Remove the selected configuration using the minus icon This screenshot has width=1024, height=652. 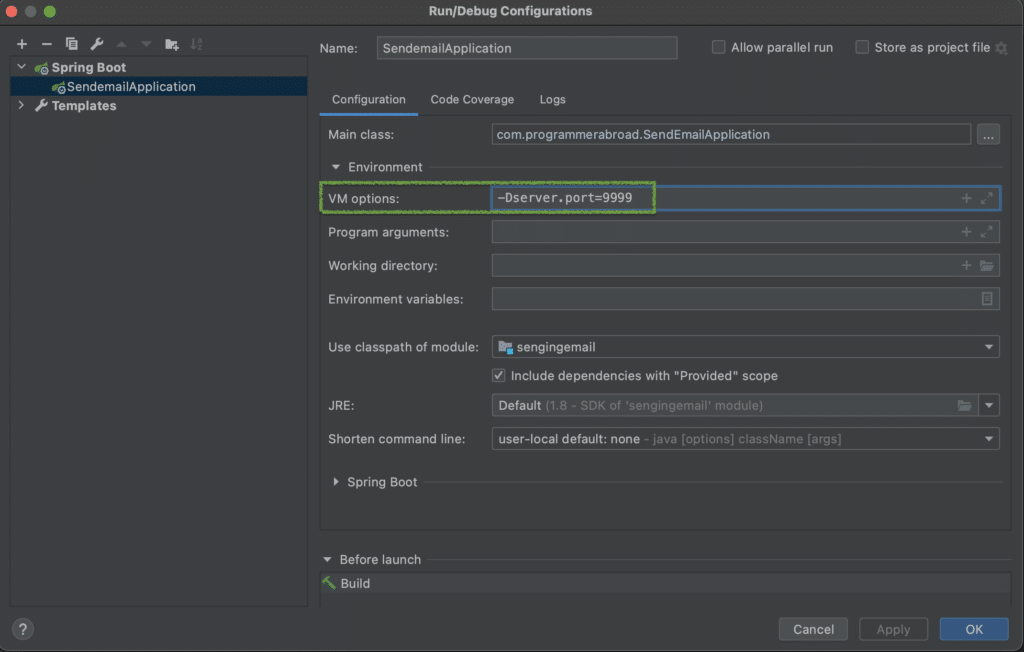click(46, 44)
